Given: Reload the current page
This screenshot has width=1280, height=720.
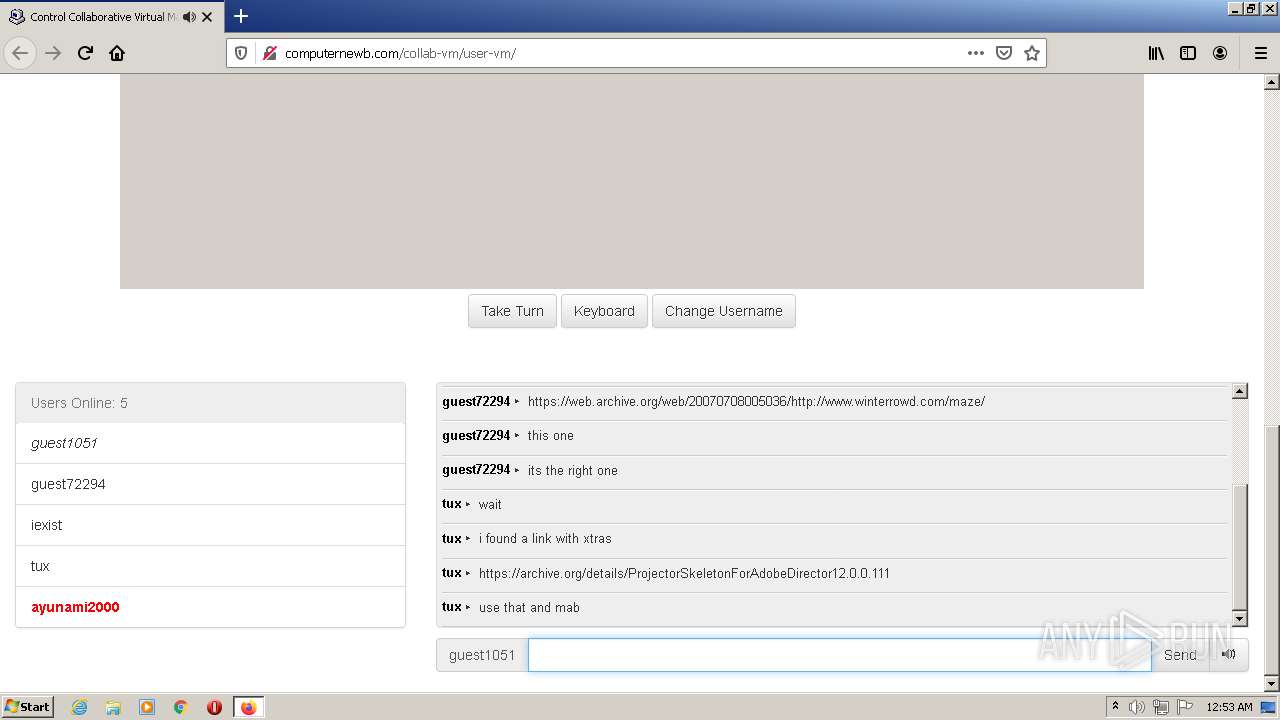Looking at the screenshot, I should click(x=85, y=53).
